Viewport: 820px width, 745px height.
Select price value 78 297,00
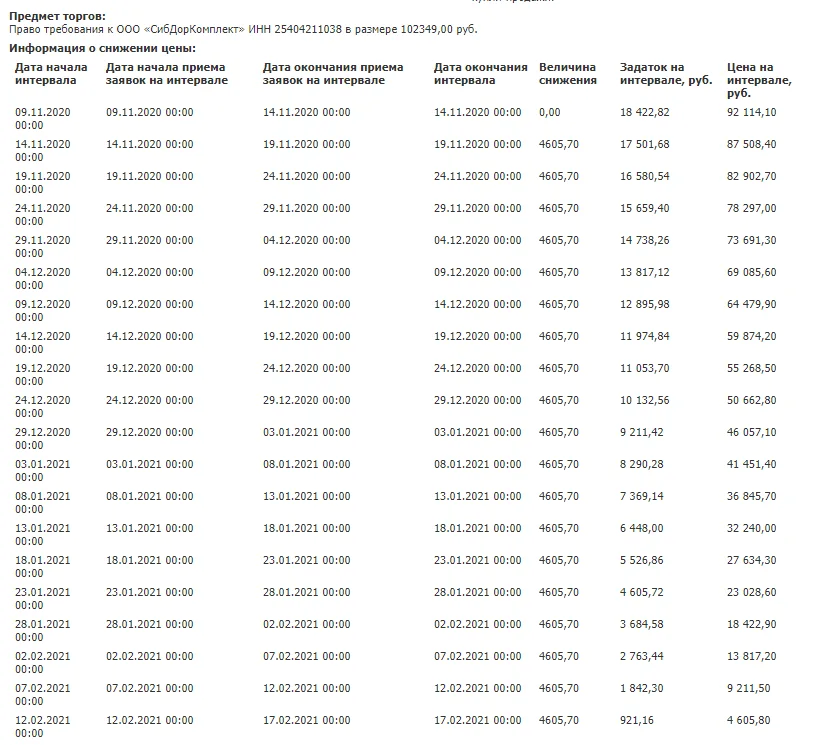point(751,208)
